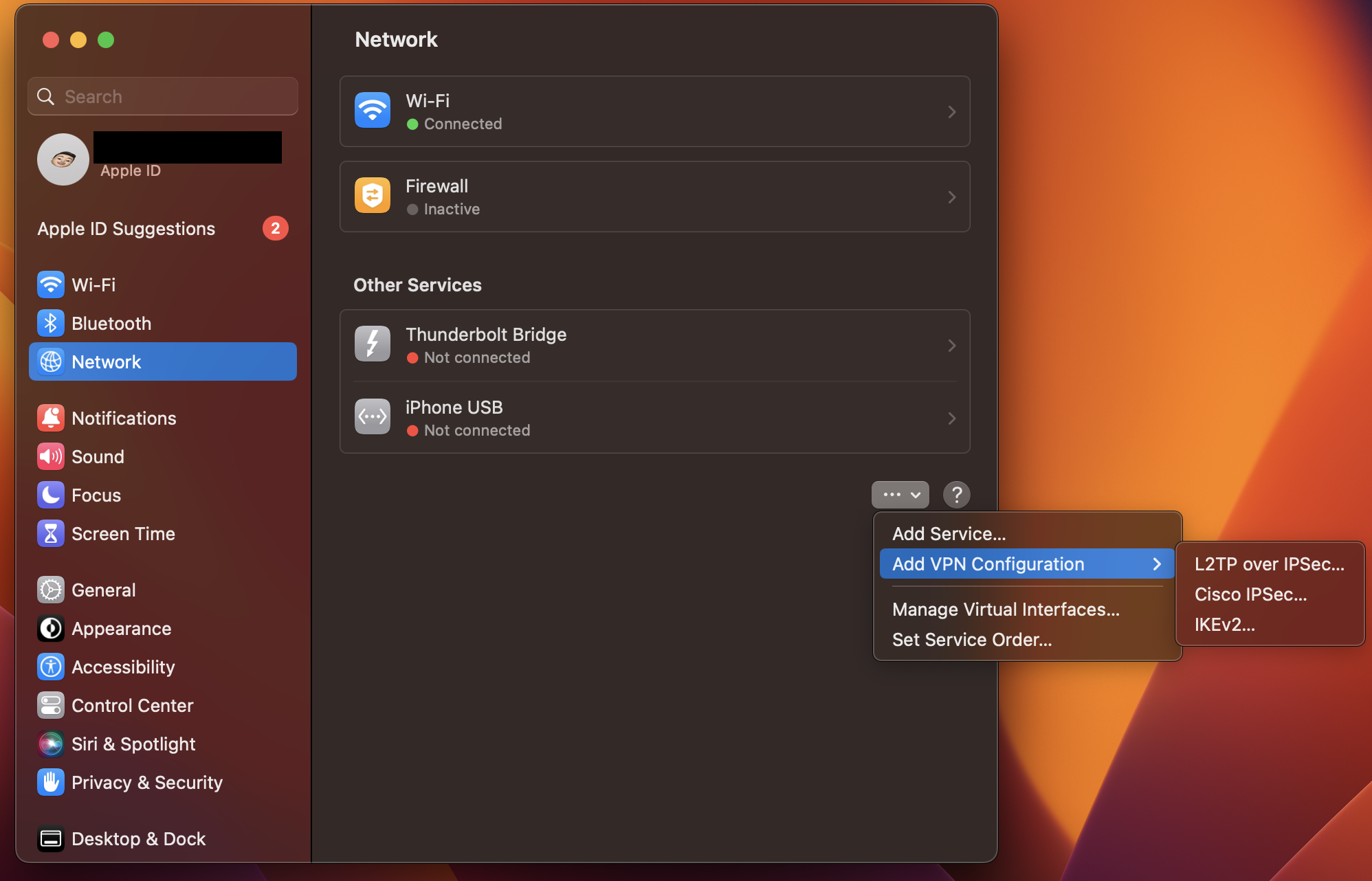Choose Add Service… from the menu
1372x881 pixels.
point(1027,533)
